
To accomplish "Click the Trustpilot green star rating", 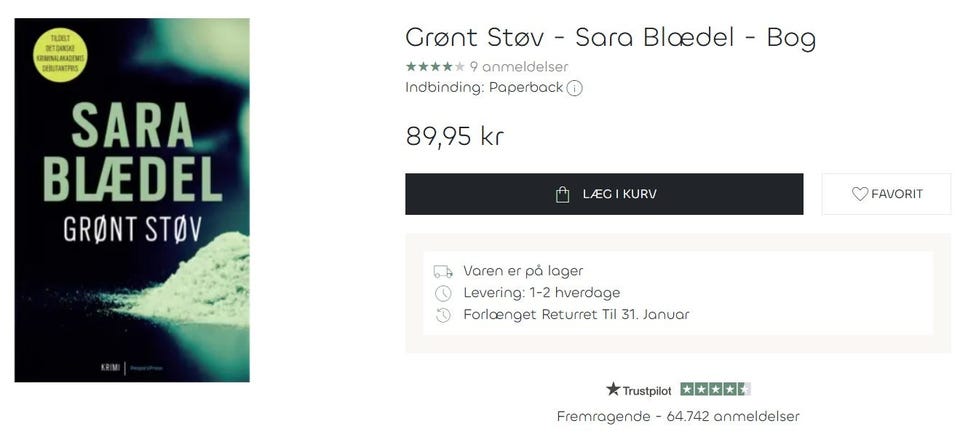I will (715, 389).
